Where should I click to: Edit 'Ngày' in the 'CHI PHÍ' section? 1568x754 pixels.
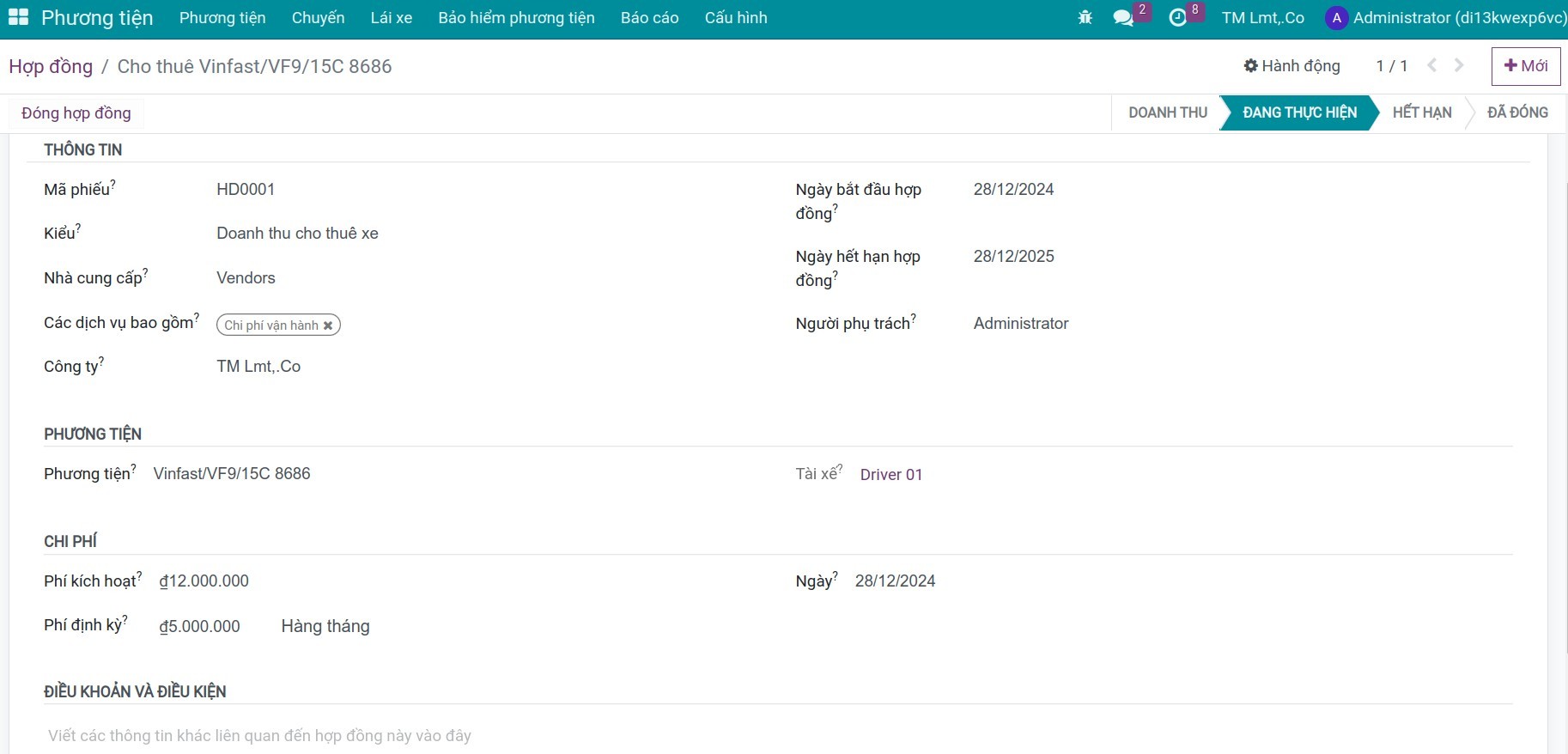point(896,581)
